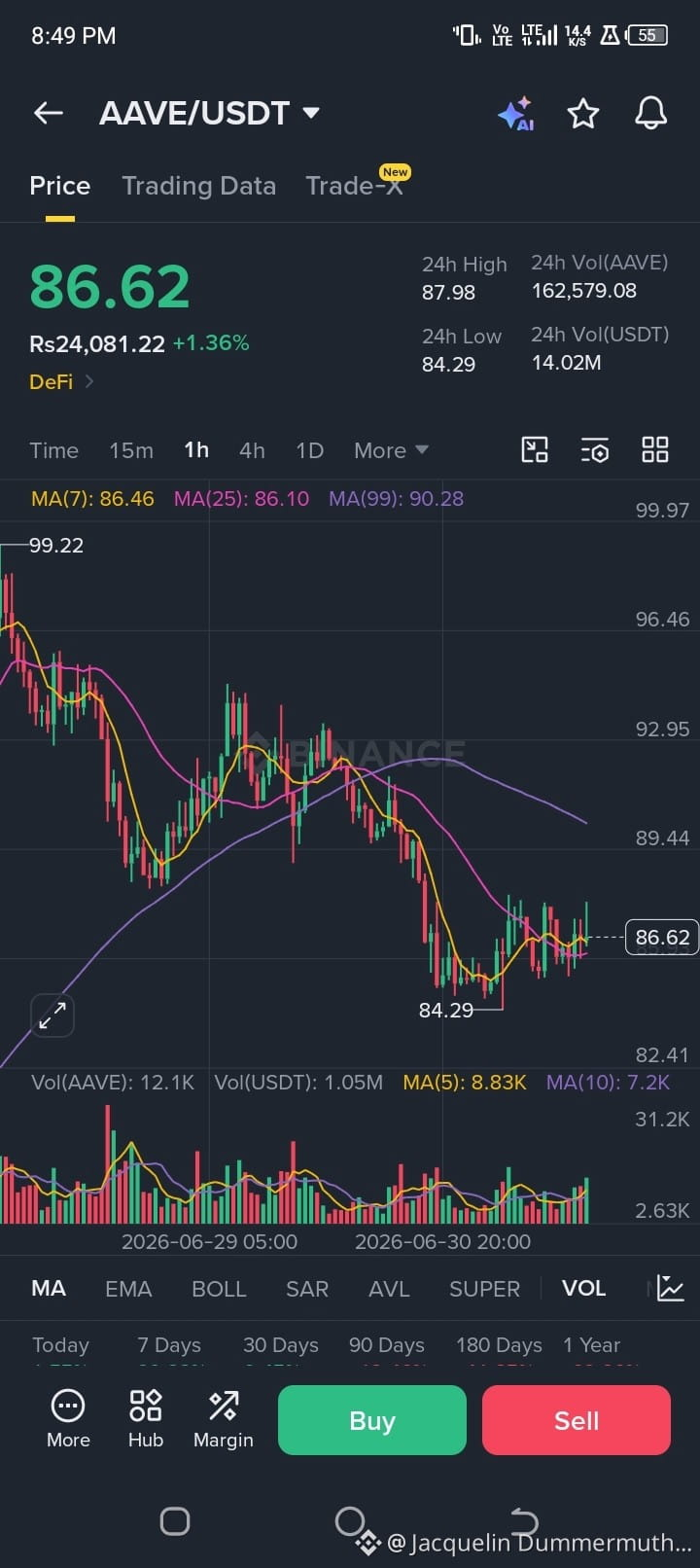Tap the 86.62 price tag on axis

click(x=662, y=937)
